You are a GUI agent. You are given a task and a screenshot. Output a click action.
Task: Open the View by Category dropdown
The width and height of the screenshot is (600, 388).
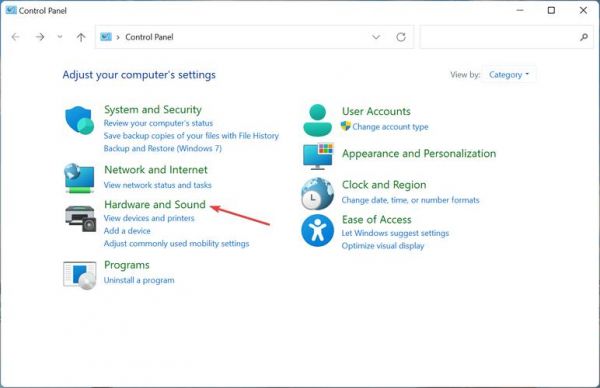[x=509, y=75]
